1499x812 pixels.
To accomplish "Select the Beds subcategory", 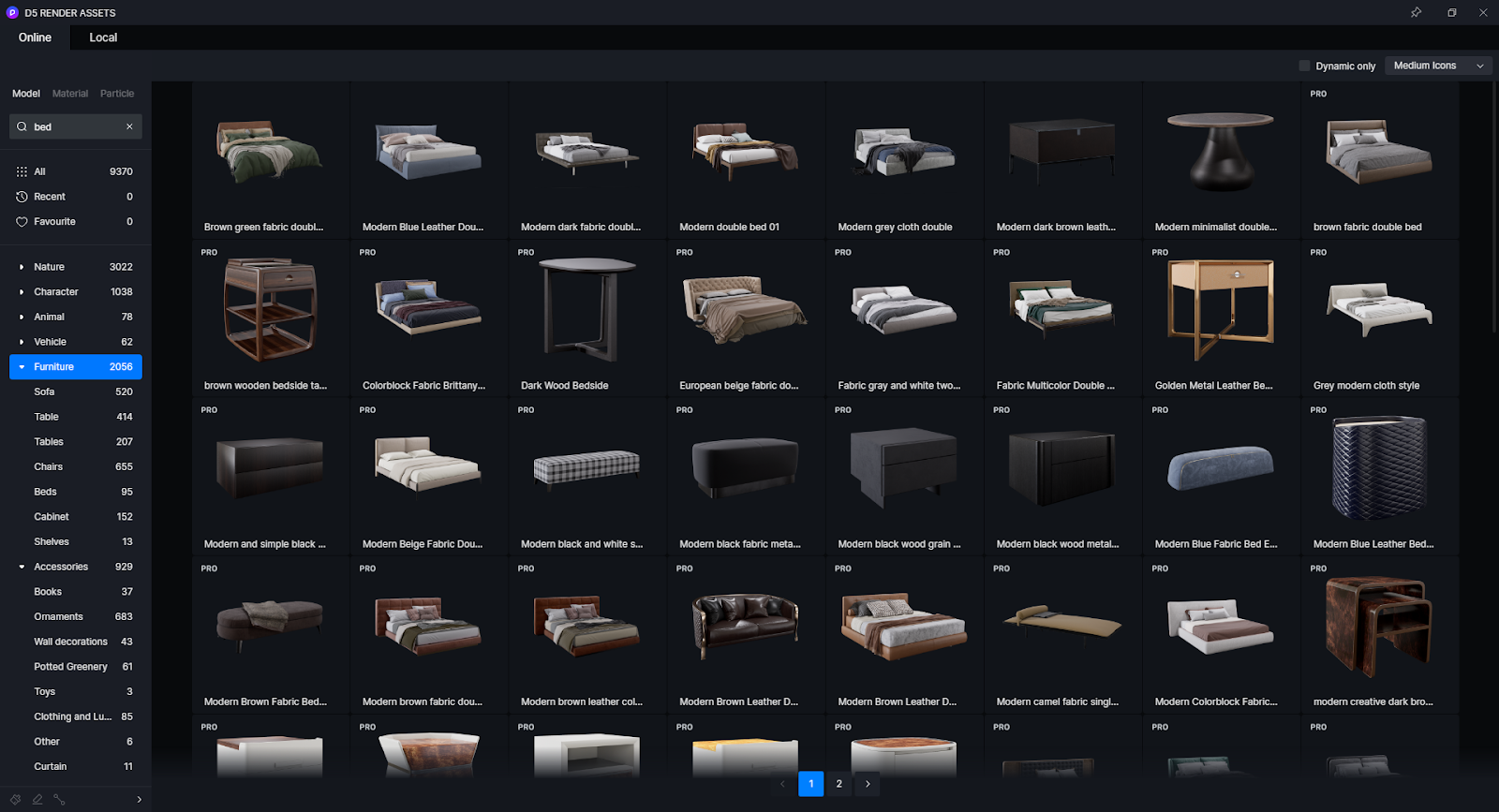I will 75,492.
